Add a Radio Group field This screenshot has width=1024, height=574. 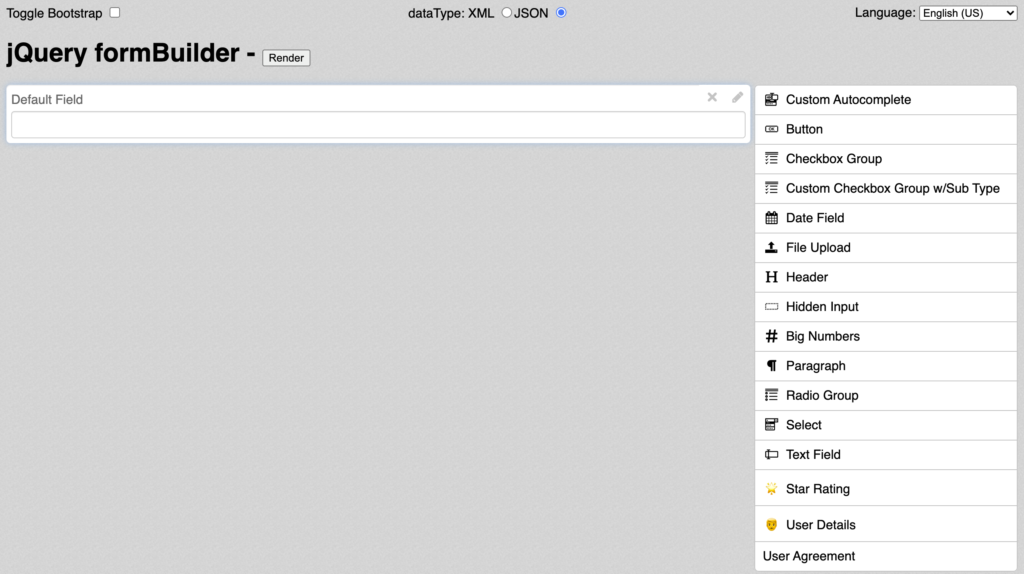tap(886, 395)
